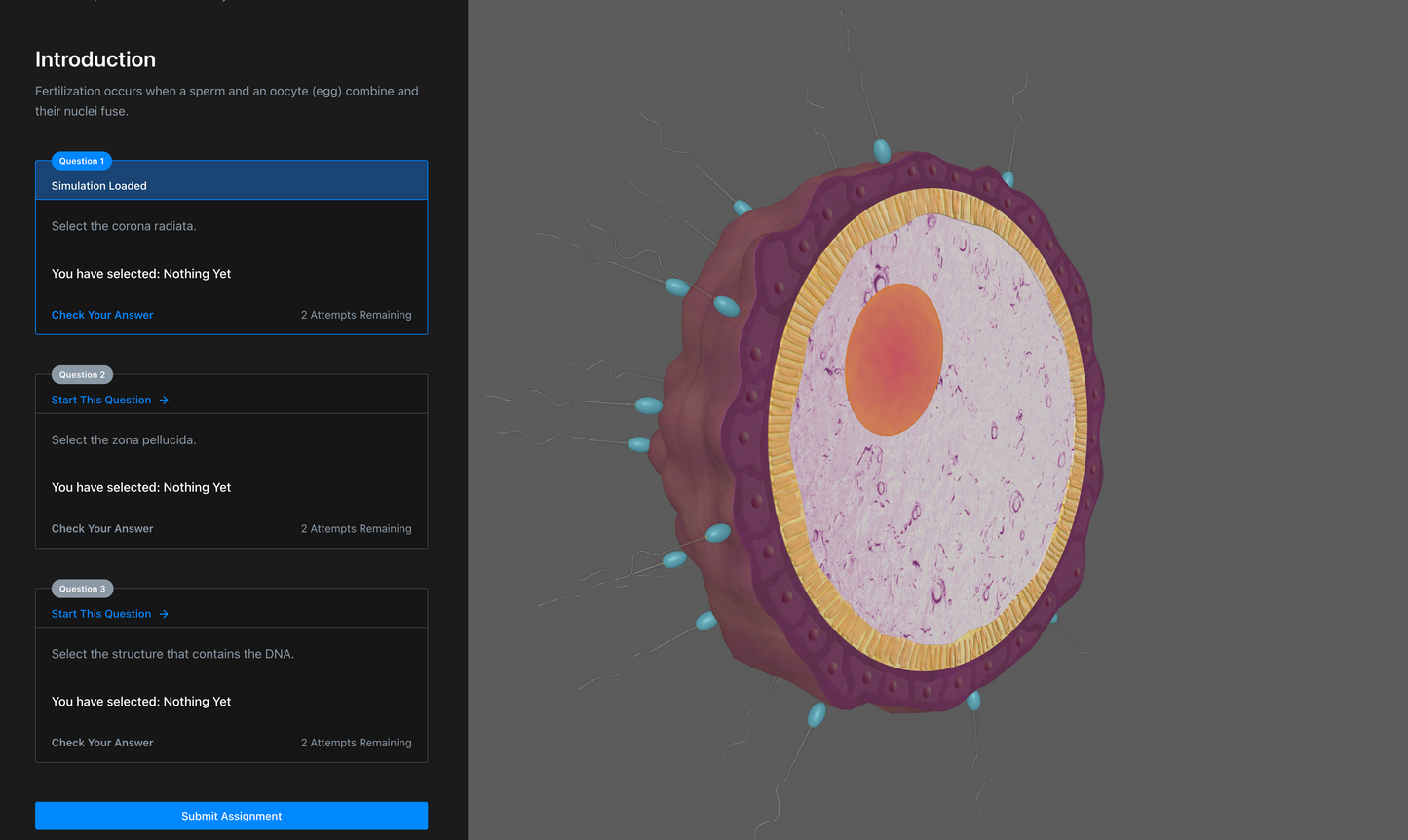Open Question 2 via Start This Question
The image size is (1408, 840).
101,400
